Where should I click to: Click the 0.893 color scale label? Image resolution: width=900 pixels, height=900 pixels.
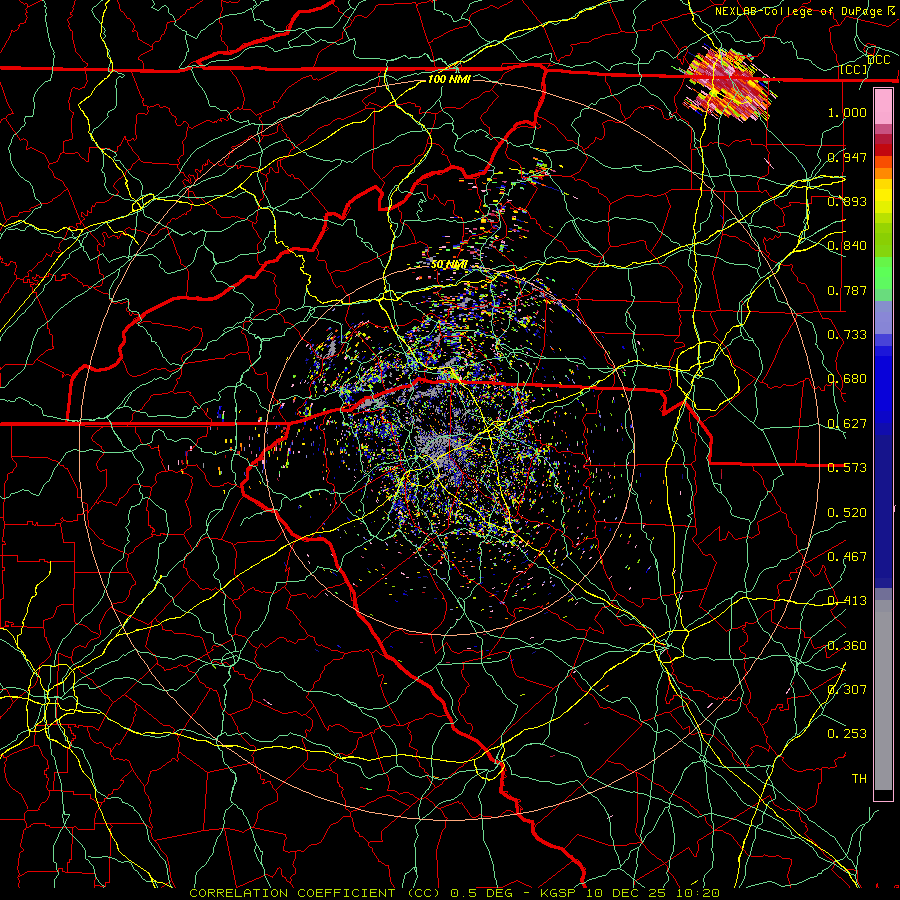847,201
